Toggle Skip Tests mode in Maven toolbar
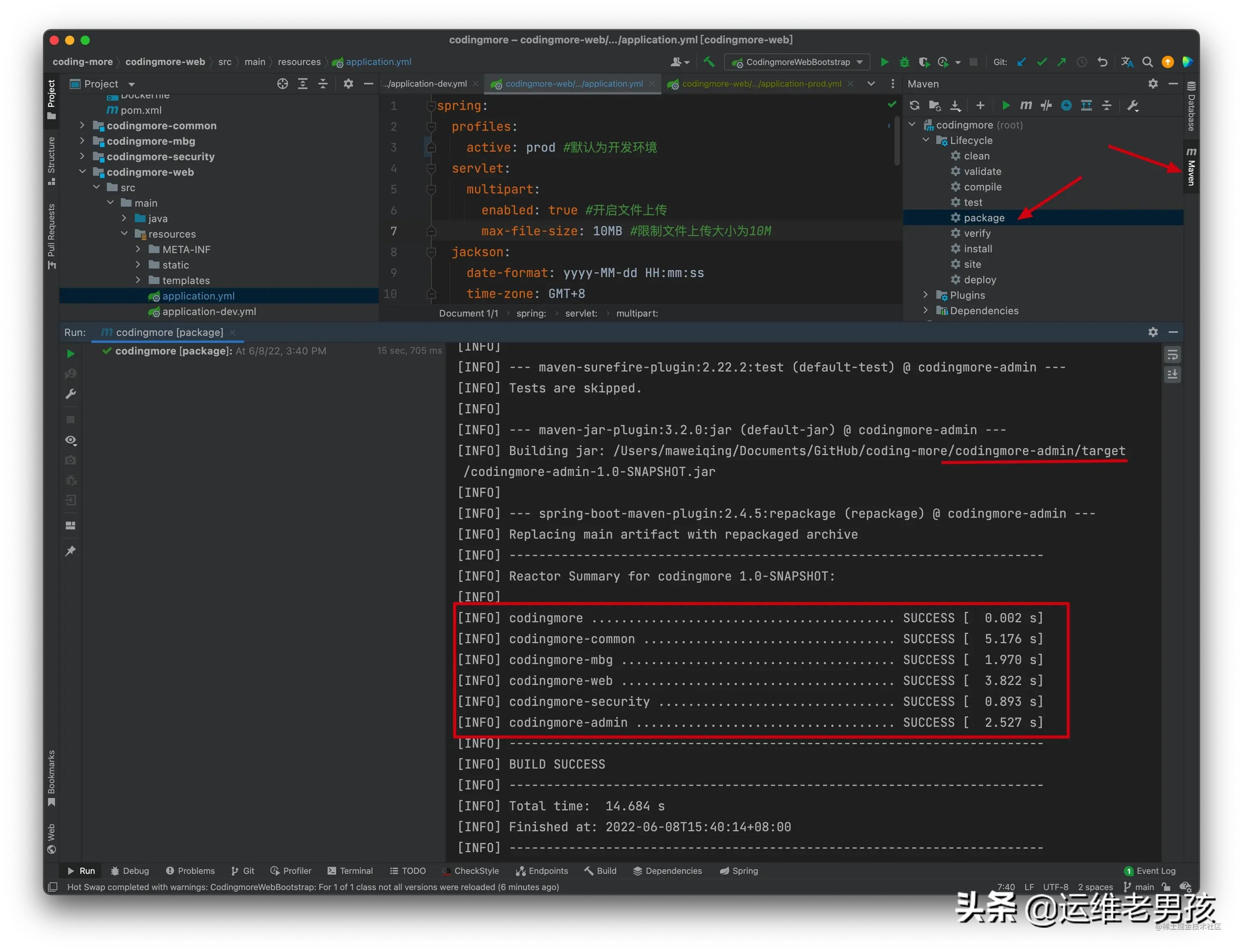The width and height of the screenshot is (1243, 952). coord(1047,105)
